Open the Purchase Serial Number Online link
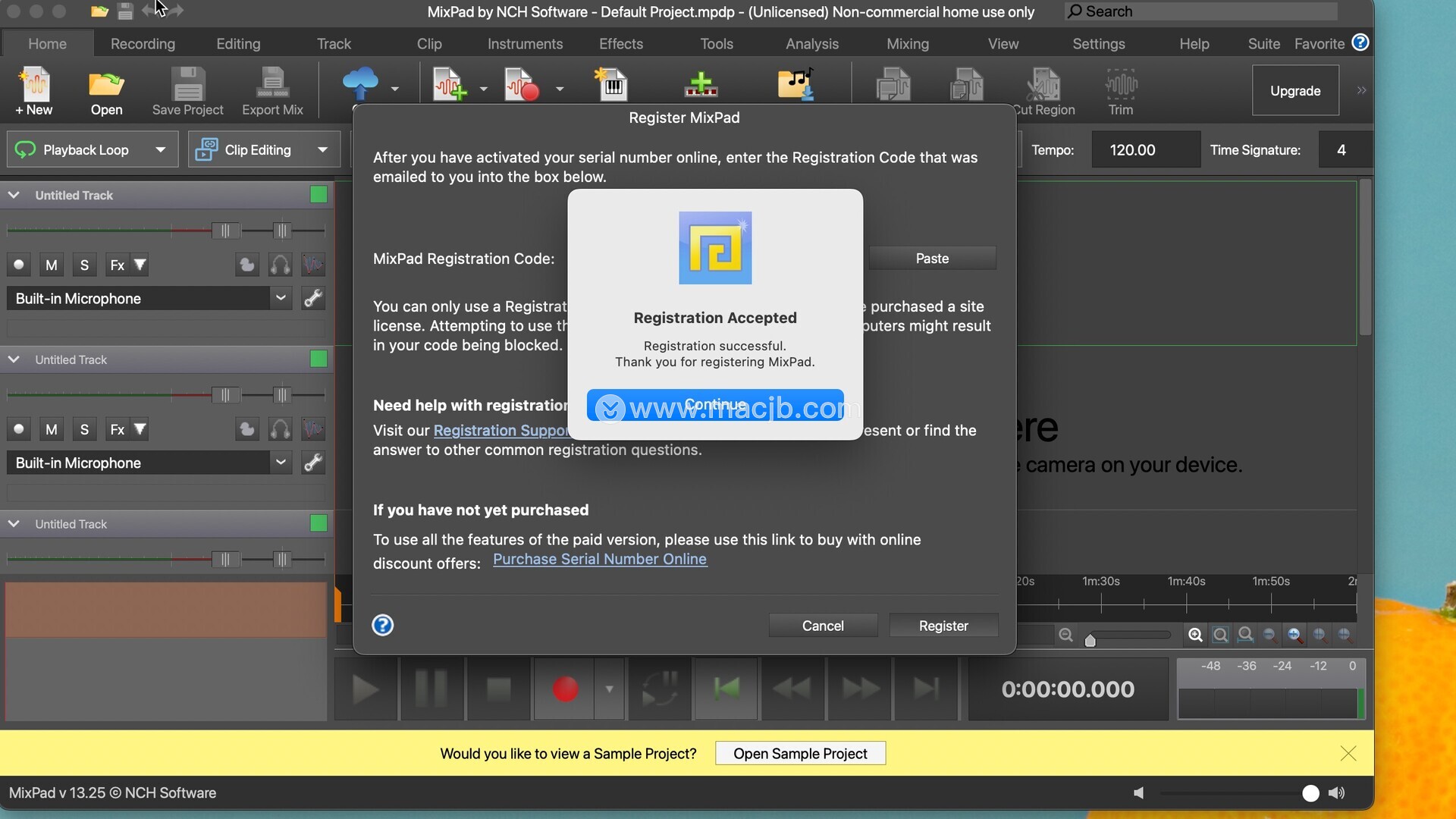Screen dimensions: 1456x819 [x=599, y=559]
